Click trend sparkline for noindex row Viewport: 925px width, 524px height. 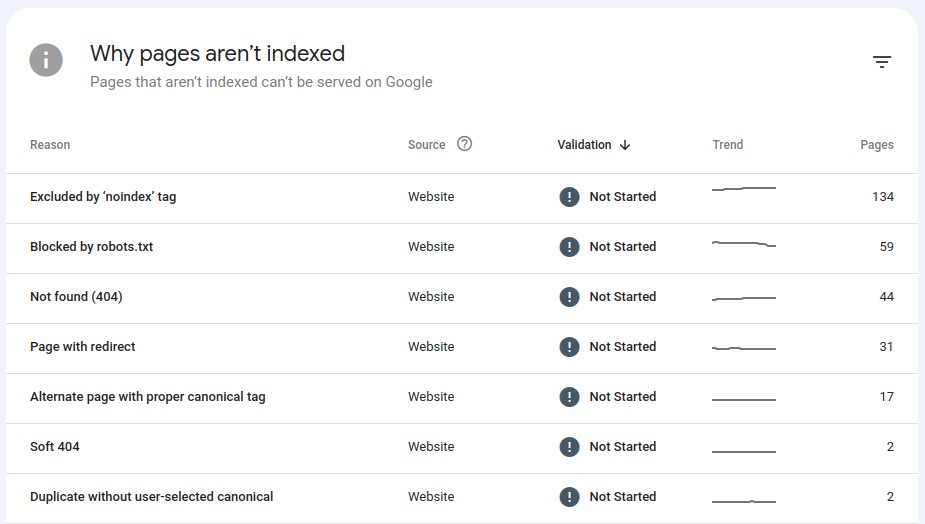[743, 189]
